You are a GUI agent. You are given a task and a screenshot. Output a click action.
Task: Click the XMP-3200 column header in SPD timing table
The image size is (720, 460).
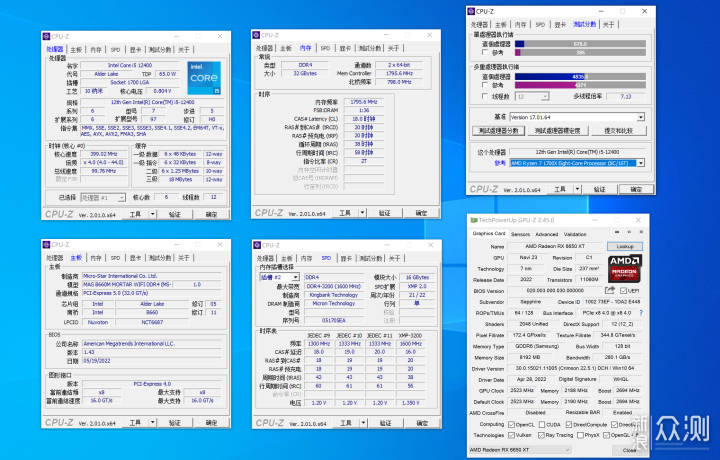411,336
